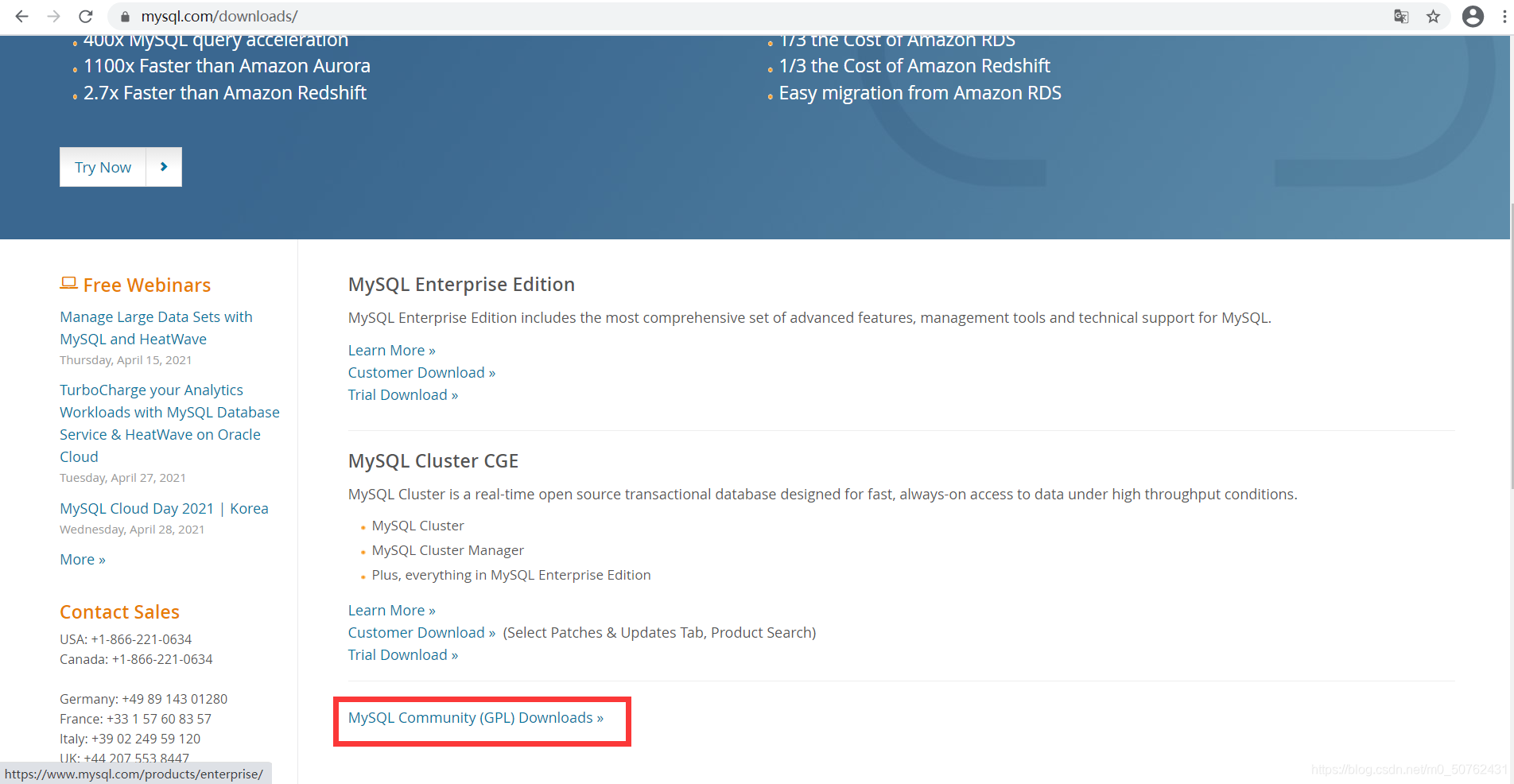This screenshot has height=784, width=1514.
Task: Click the 'Thursday, April 15, 2021' date
Action: 126,360
